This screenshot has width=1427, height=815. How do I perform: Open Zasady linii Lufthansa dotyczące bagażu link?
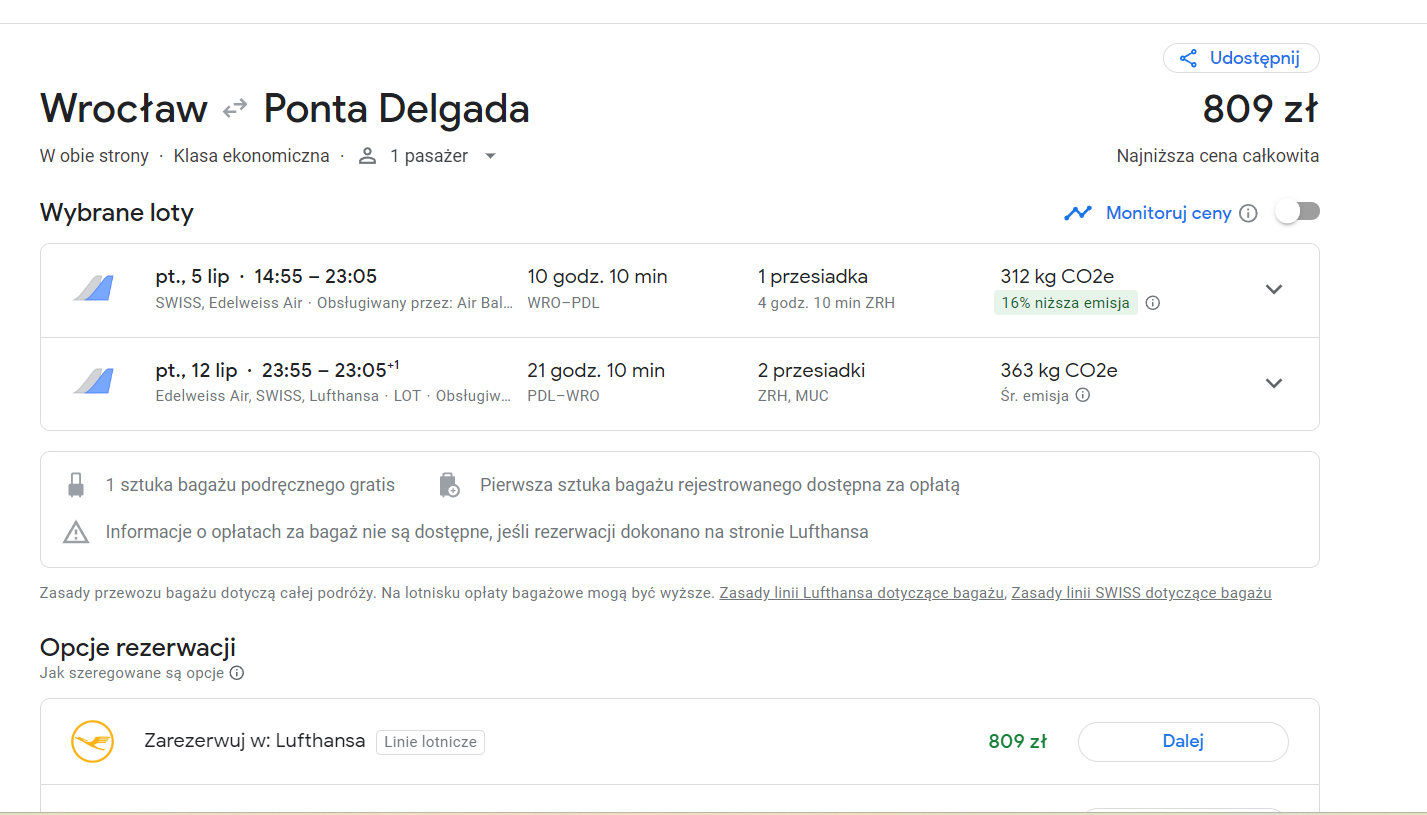click(861, 593)
